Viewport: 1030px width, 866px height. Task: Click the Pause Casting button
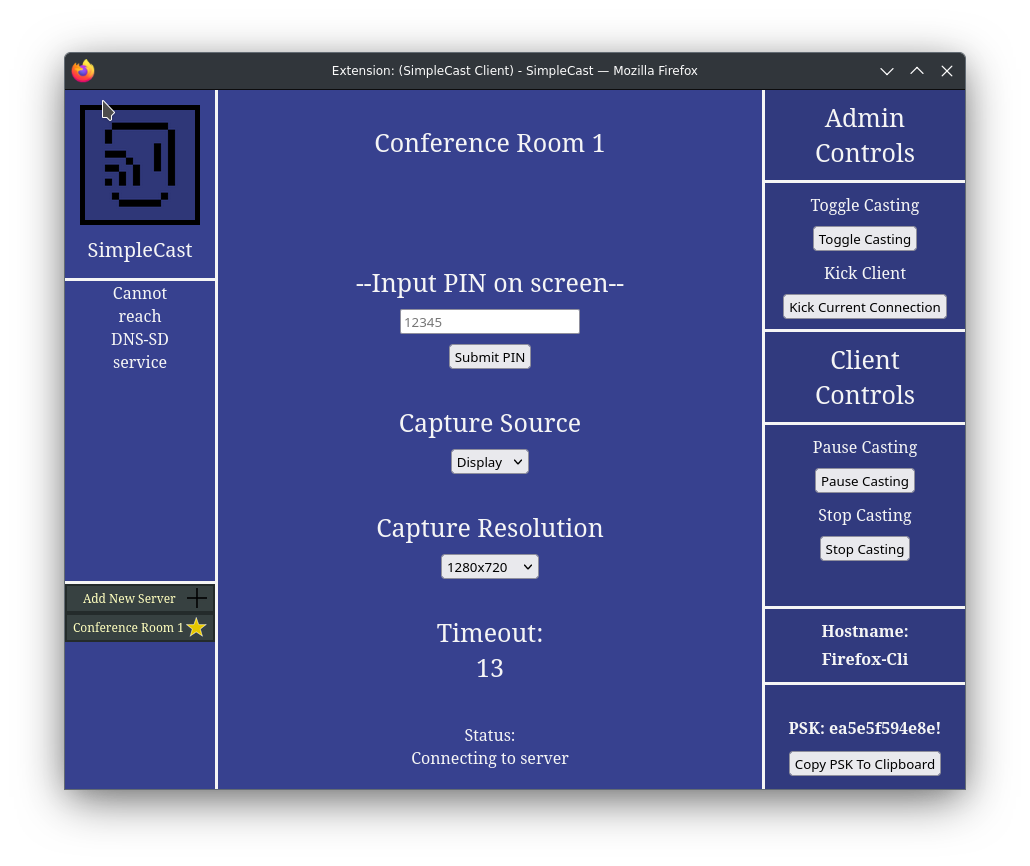(x=864, y=481)
